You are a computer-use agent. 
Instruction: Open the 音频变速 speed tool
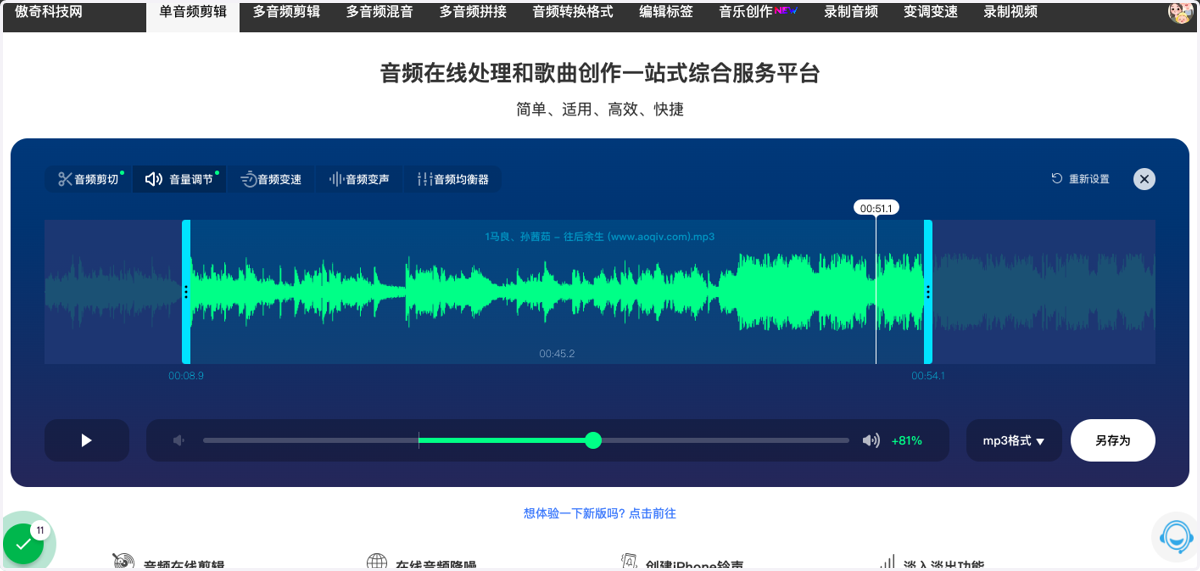click(x=271, y=180)
